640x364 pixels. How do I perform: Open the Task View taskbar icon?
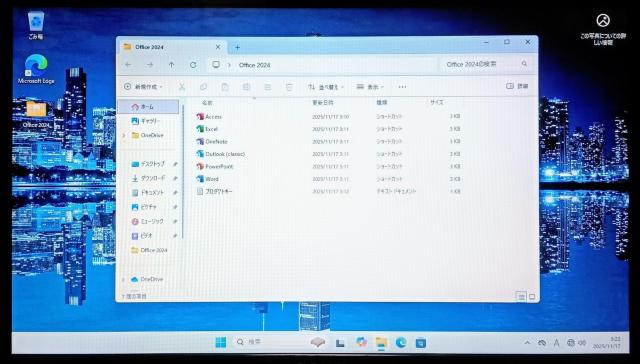(340, 343)
